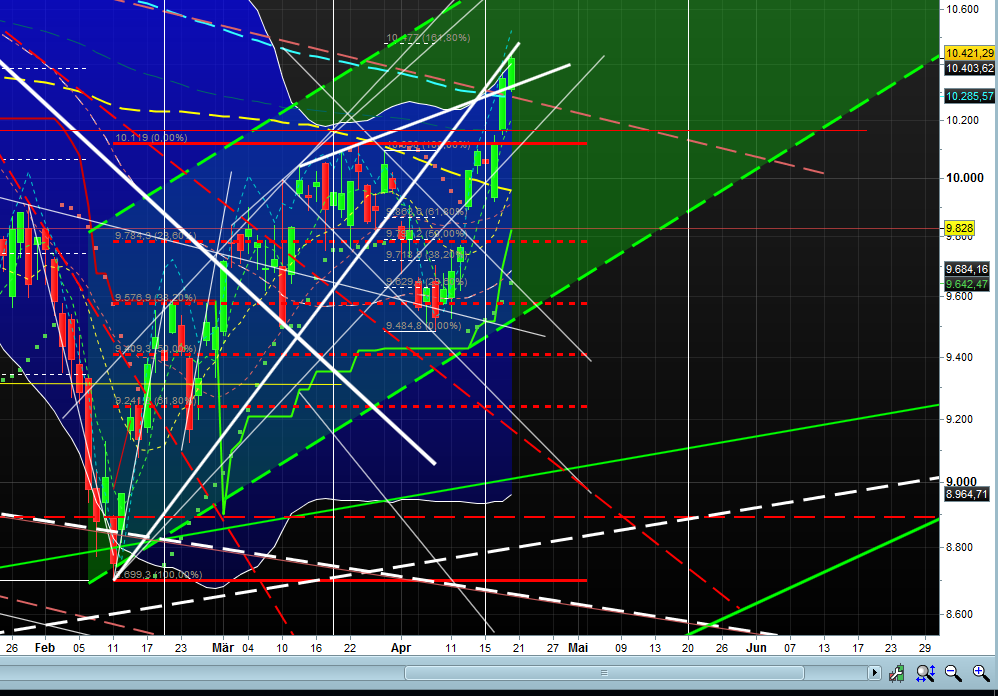
Task: Click the 9.684,16 price label
Action: (x=967, y=269)
